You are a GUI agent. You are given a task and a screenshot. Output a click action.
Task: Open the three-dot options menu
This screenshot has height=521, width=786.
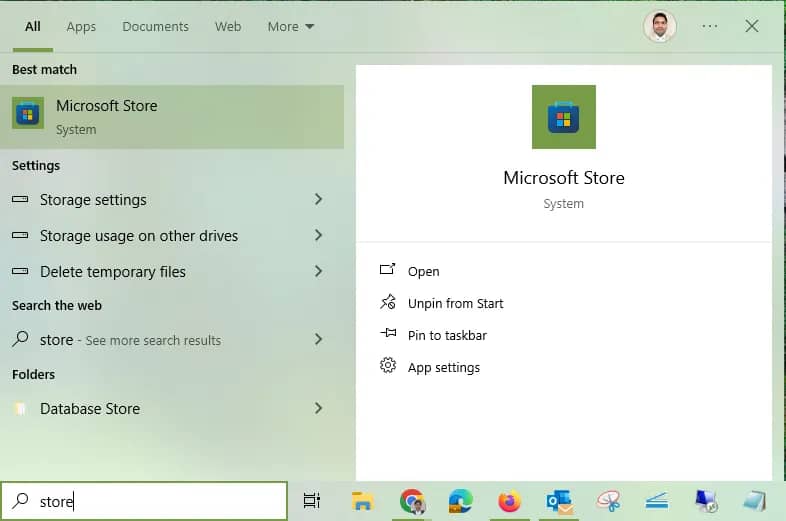709,26
